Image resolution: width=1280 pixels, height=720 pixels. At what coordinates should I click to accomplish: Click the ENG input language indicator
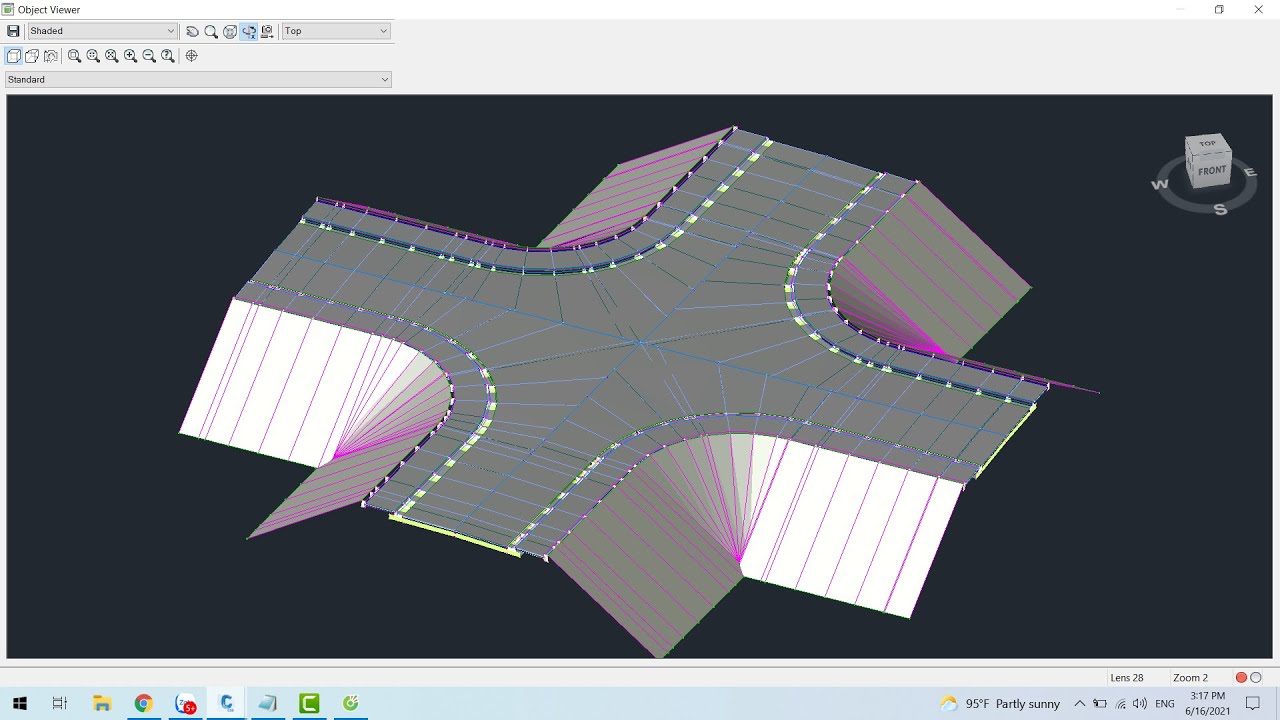[1165, 703]
